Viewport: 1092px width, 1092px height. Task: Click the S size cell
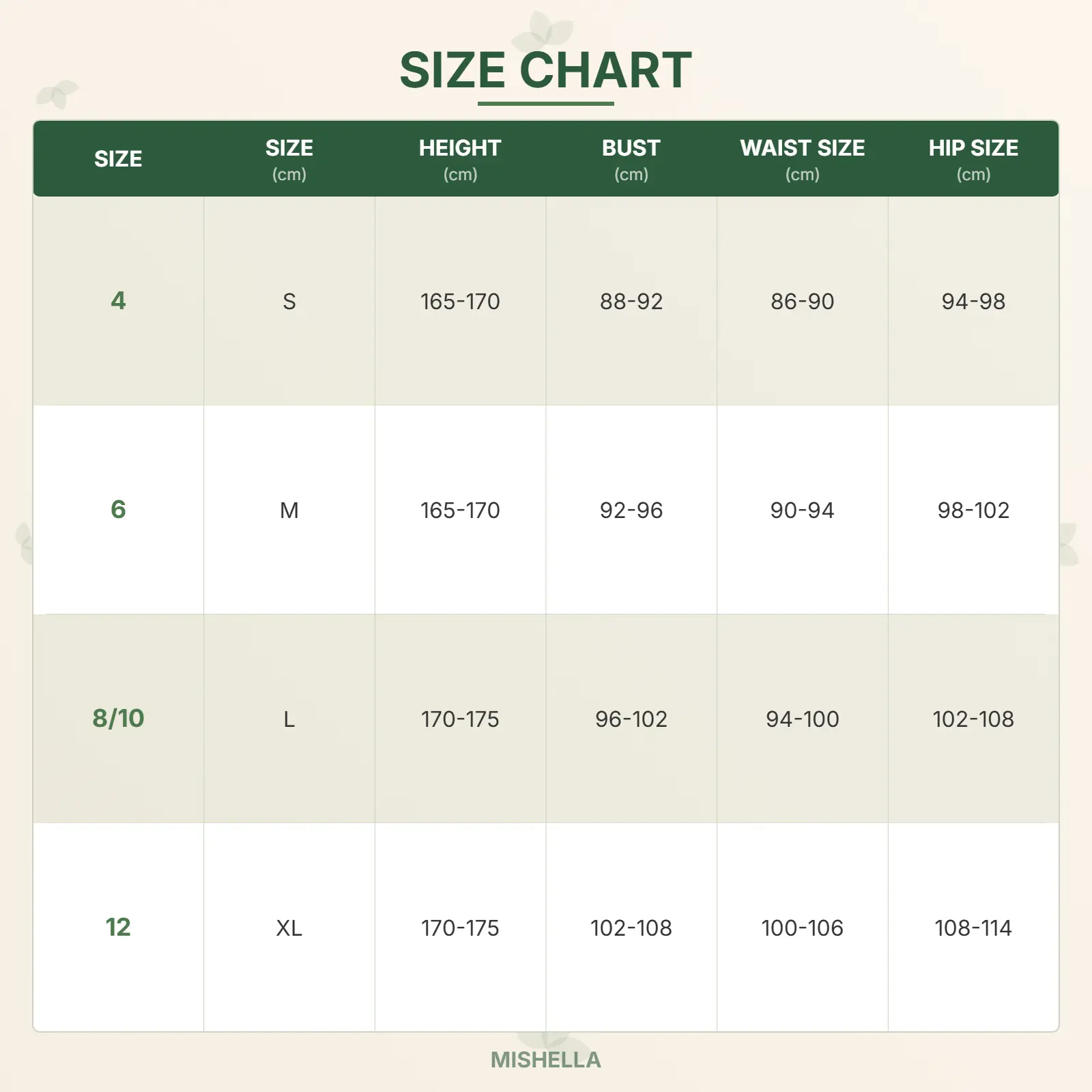[289, 302]
